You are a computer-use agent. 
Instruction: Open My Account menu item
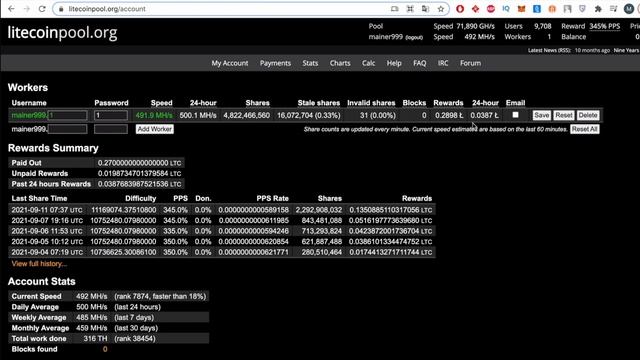click(x=230, y=63)
